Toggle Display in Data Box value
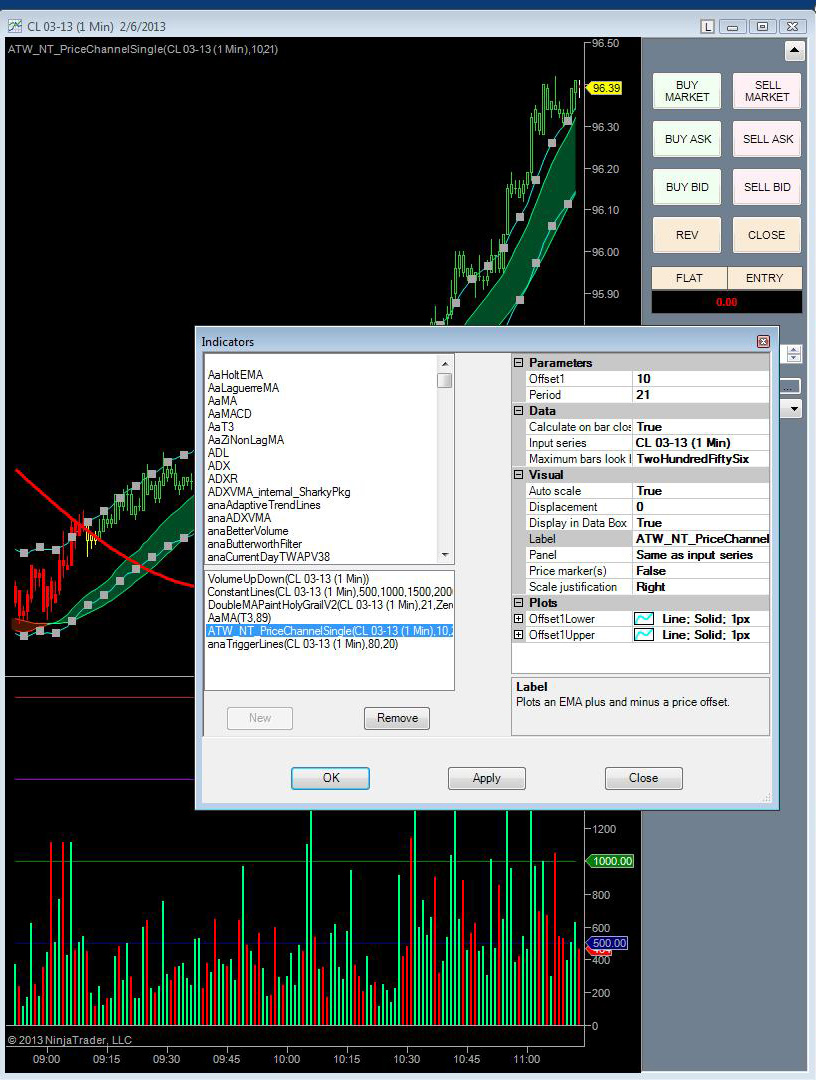 pyautogui.click(x=700, y=523)
